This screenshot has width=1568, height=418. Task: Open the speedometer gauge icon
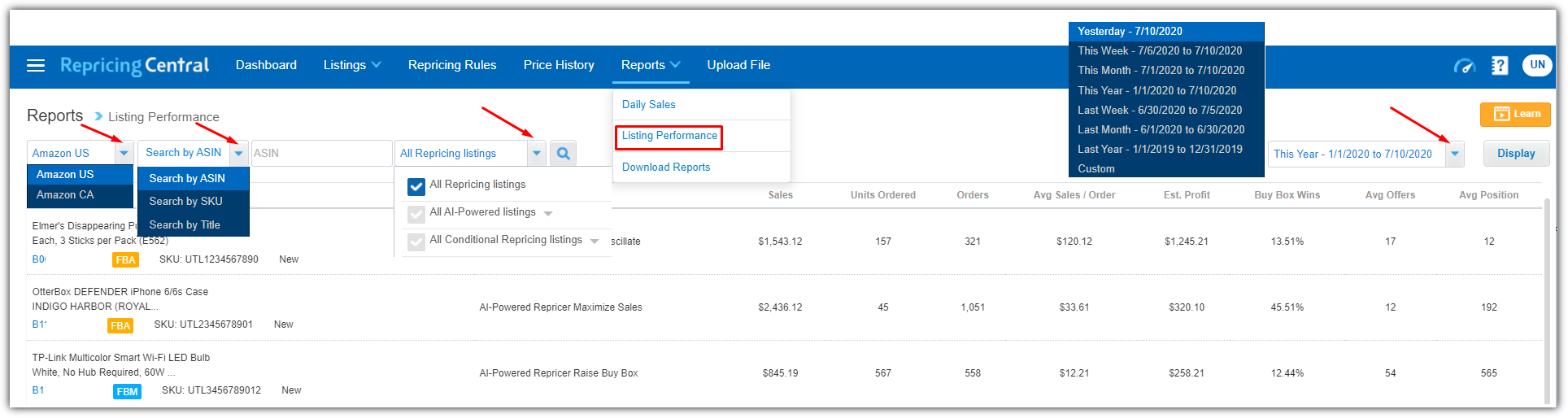pos(1465,66)
